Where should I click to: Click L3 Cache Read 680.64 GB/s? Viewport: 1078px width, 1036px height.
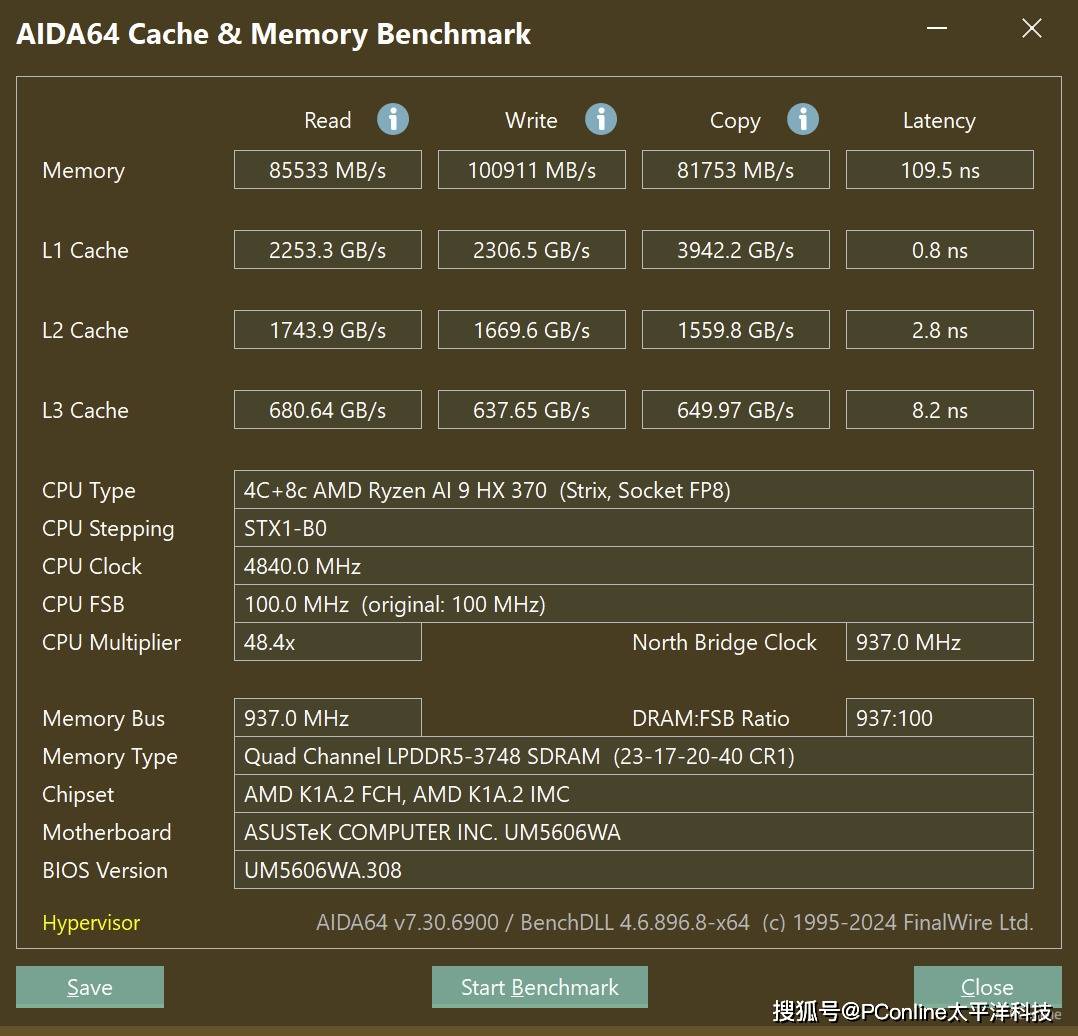tap(328, 410)
